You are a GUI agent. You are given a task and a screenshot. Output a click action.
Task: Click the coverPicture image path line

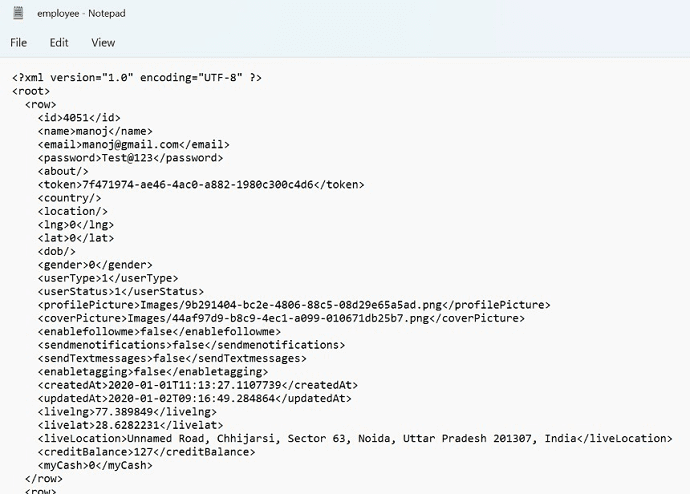281,318
